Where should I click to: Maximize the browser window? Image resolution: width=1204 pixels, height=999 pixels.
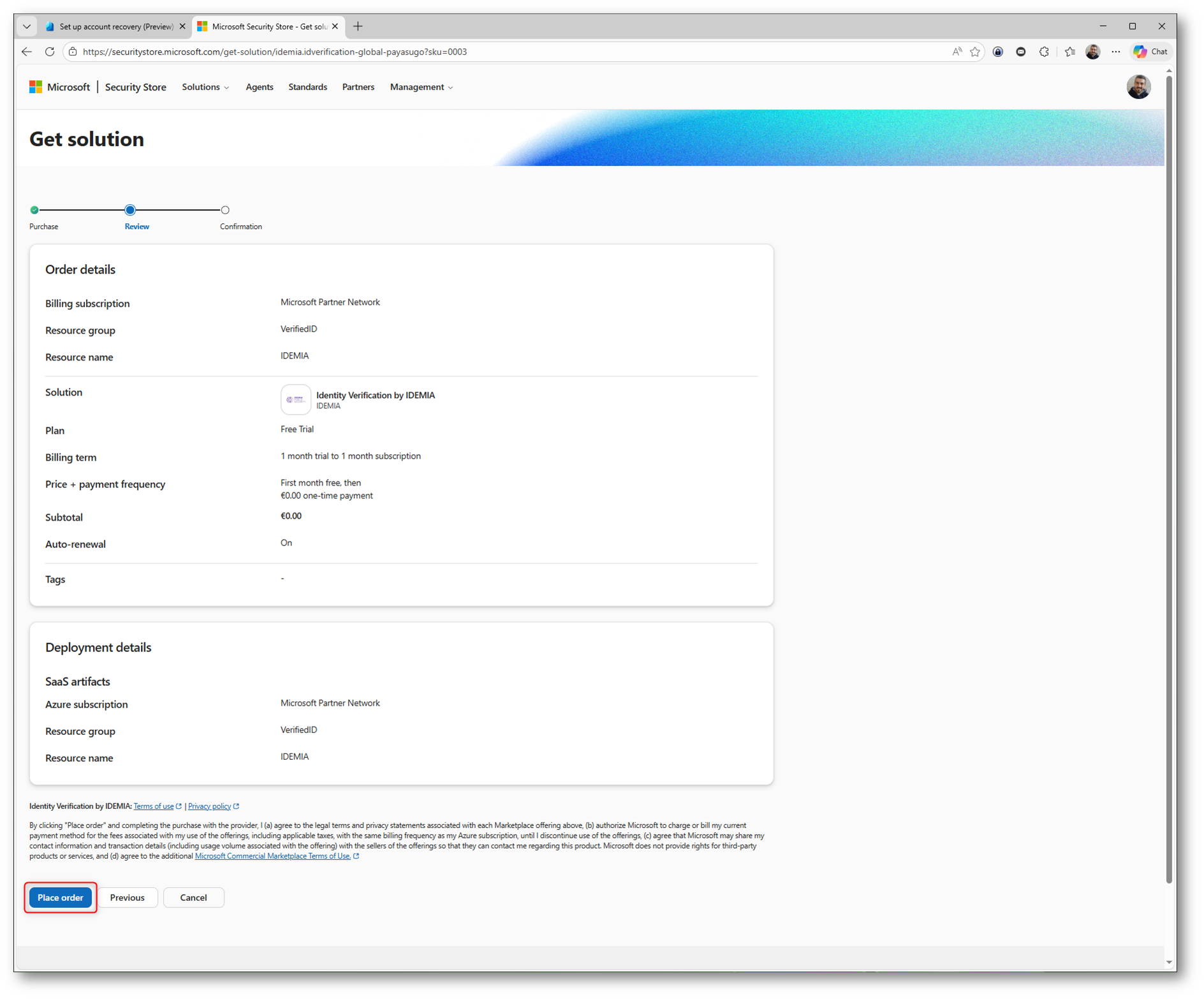click(1133, 26)
